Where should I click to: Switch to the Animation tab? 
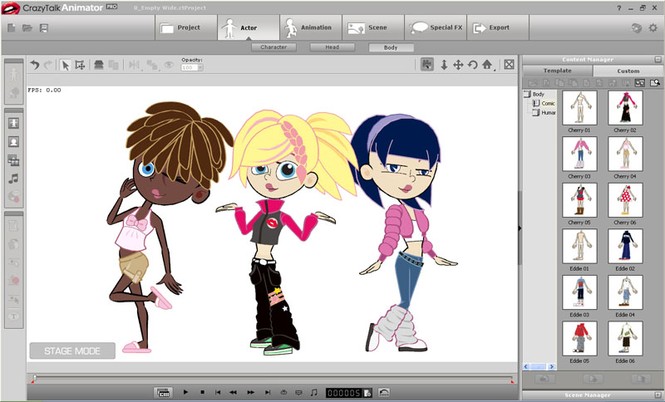310,28
